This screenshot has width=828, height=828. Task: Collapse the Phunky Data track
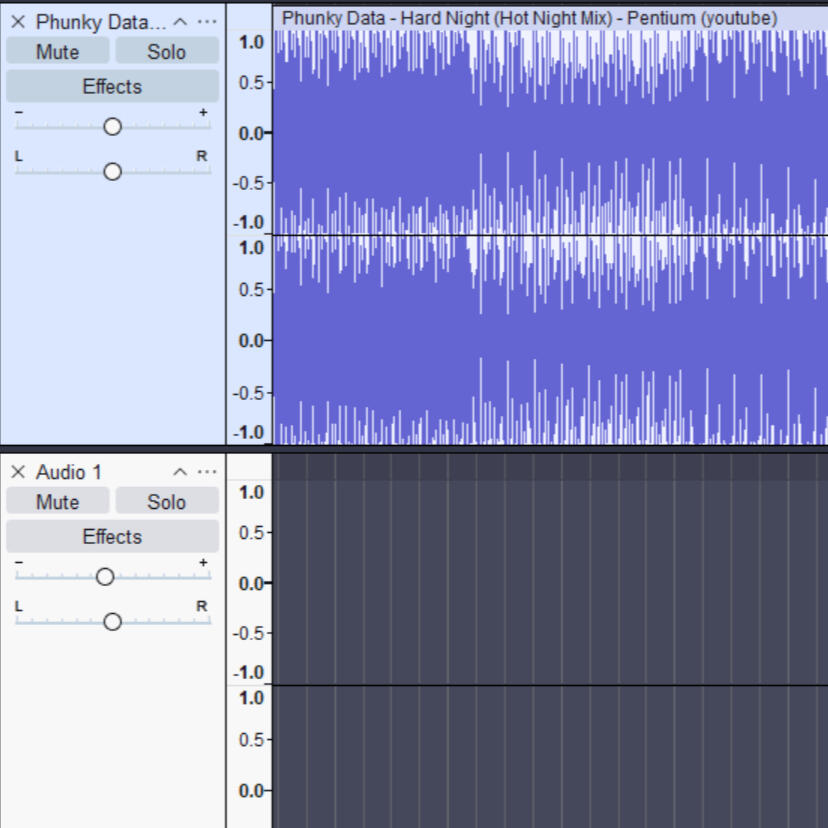pos(180,22)
